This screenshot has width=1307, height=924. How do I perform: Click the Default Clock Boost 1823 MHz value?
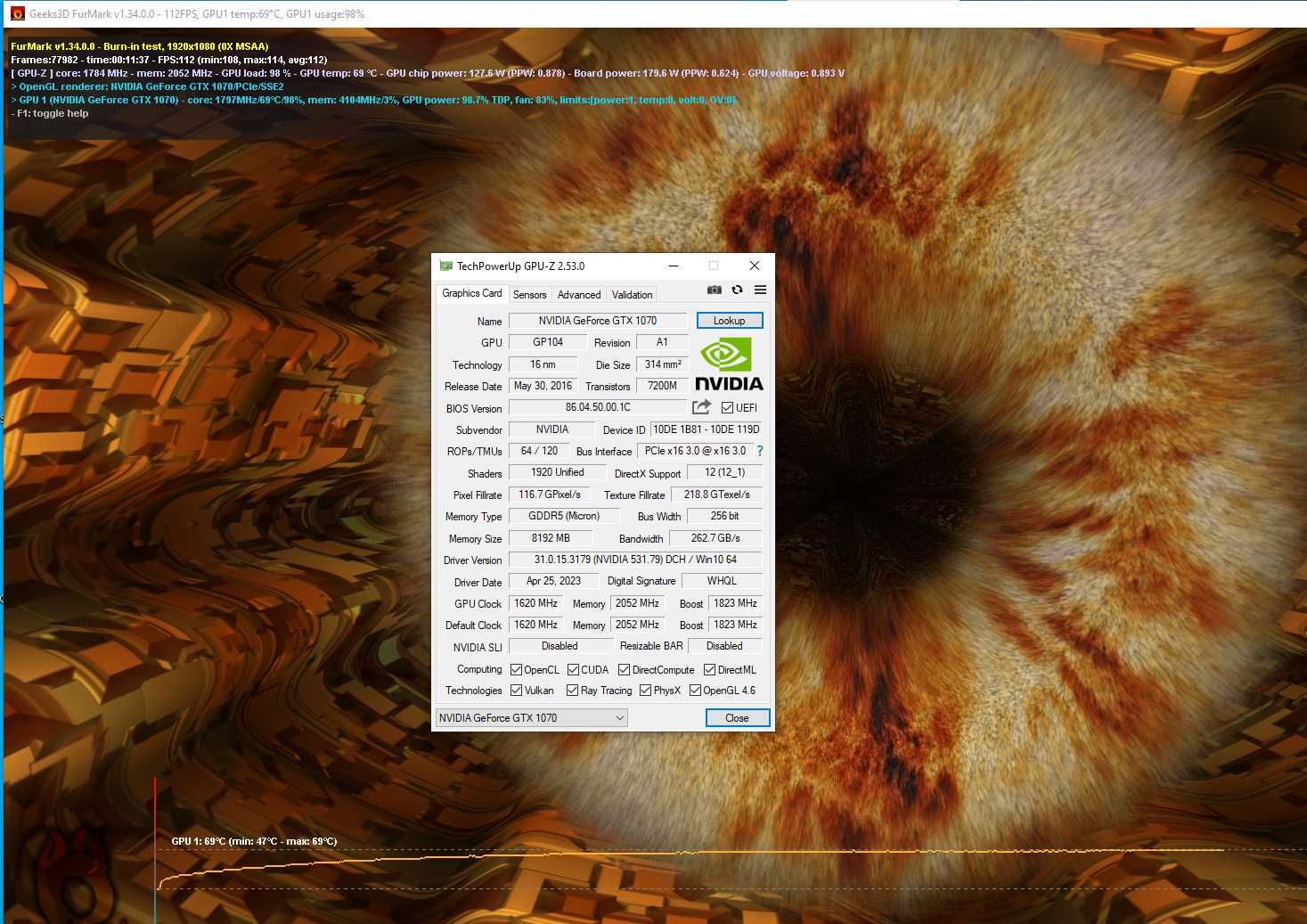click(x=735, y=625)
